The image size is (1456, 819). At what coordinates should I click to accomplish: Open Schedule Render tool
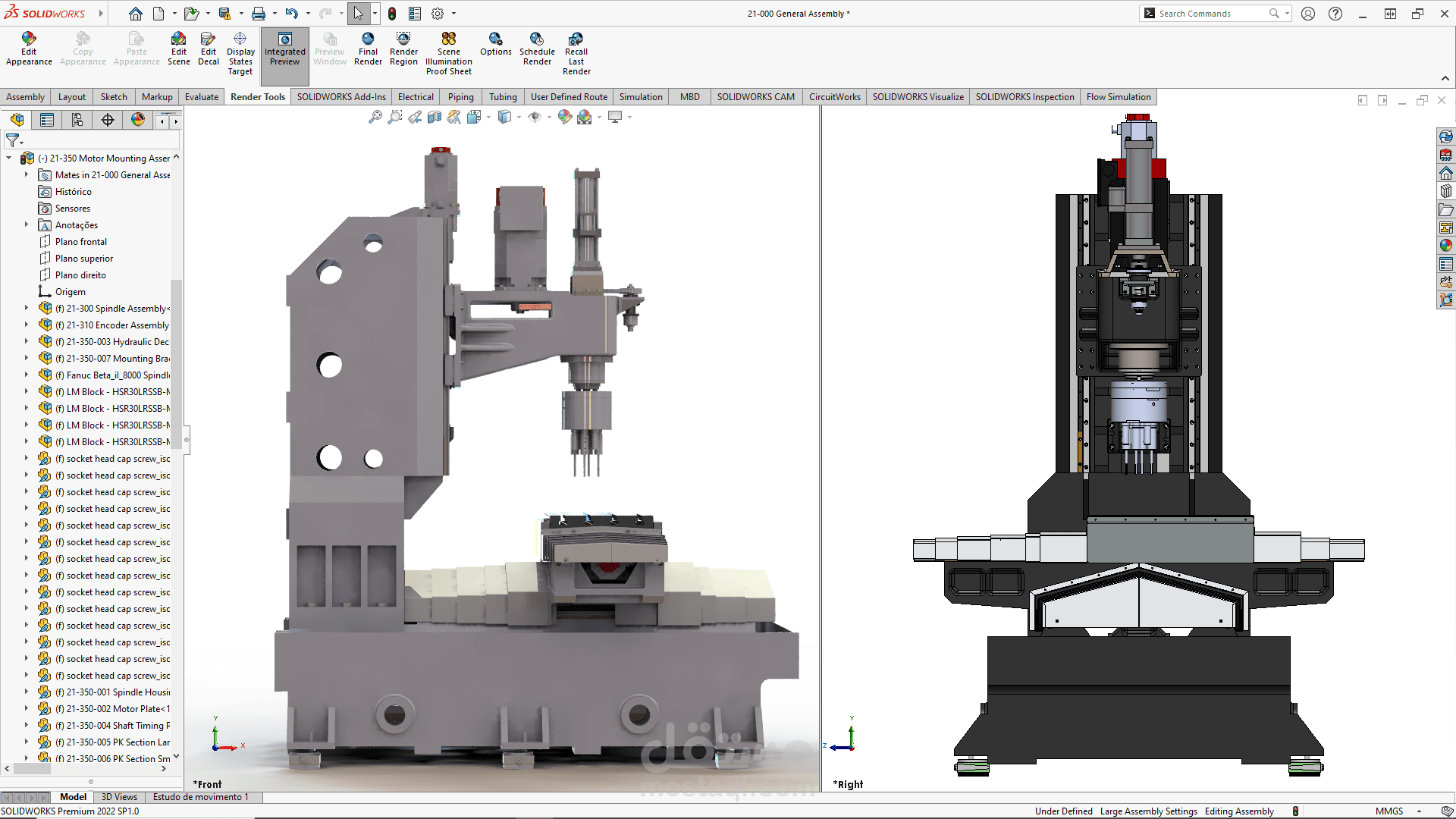point(537,49)
